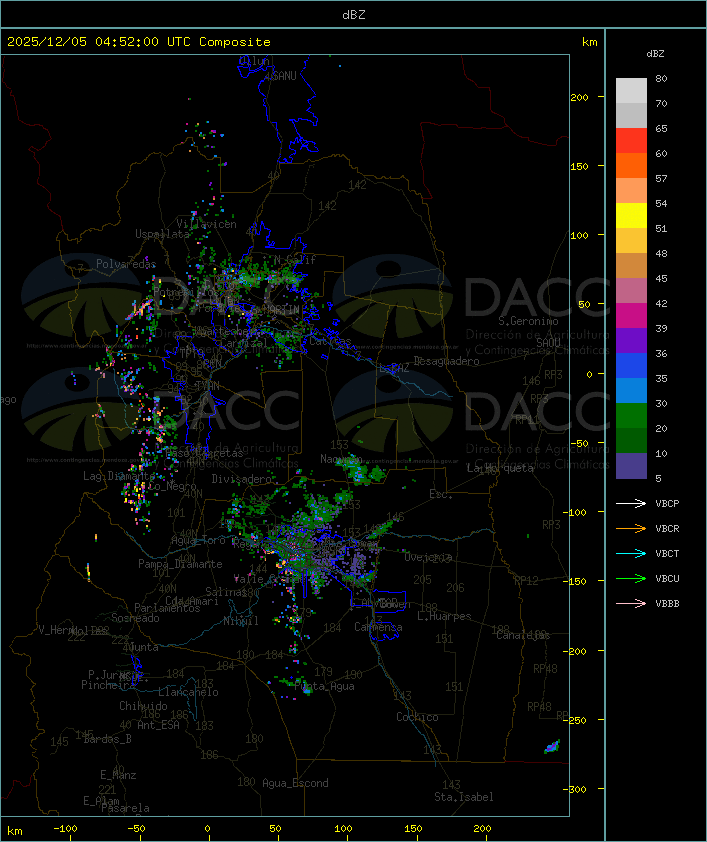Click the light blue 30-35 dBZ swatch
Image resolution: width=707 pixels, height=842 pixels.
point(631,390)
